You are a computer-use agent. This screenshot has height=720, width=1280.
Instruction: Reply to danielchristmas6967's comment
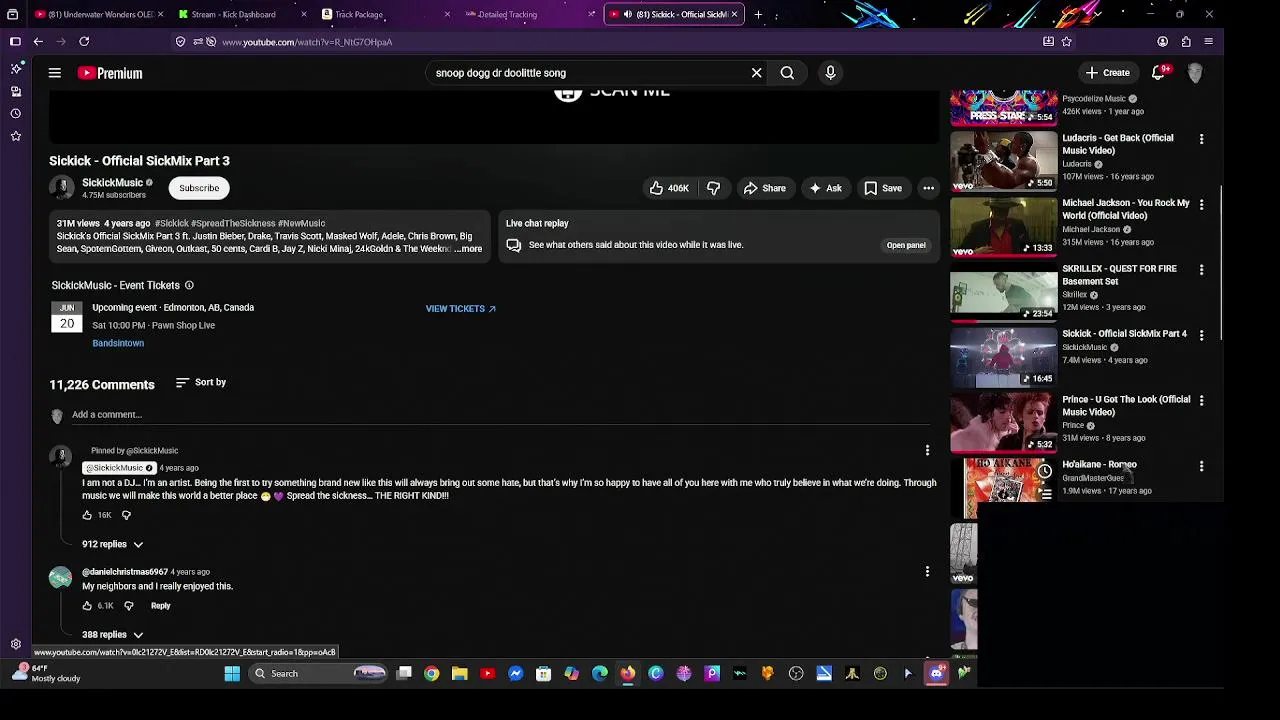click(160, 606)
